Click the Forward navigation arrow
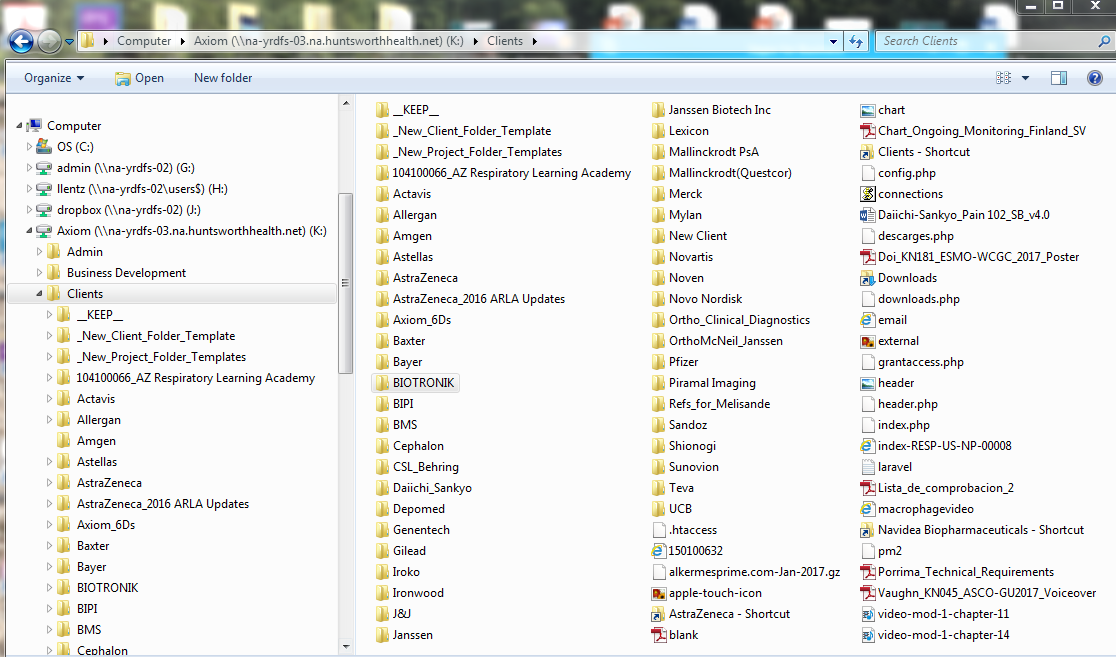The image size is (1116, 657). pyautogui.click(x=49, y=42)
